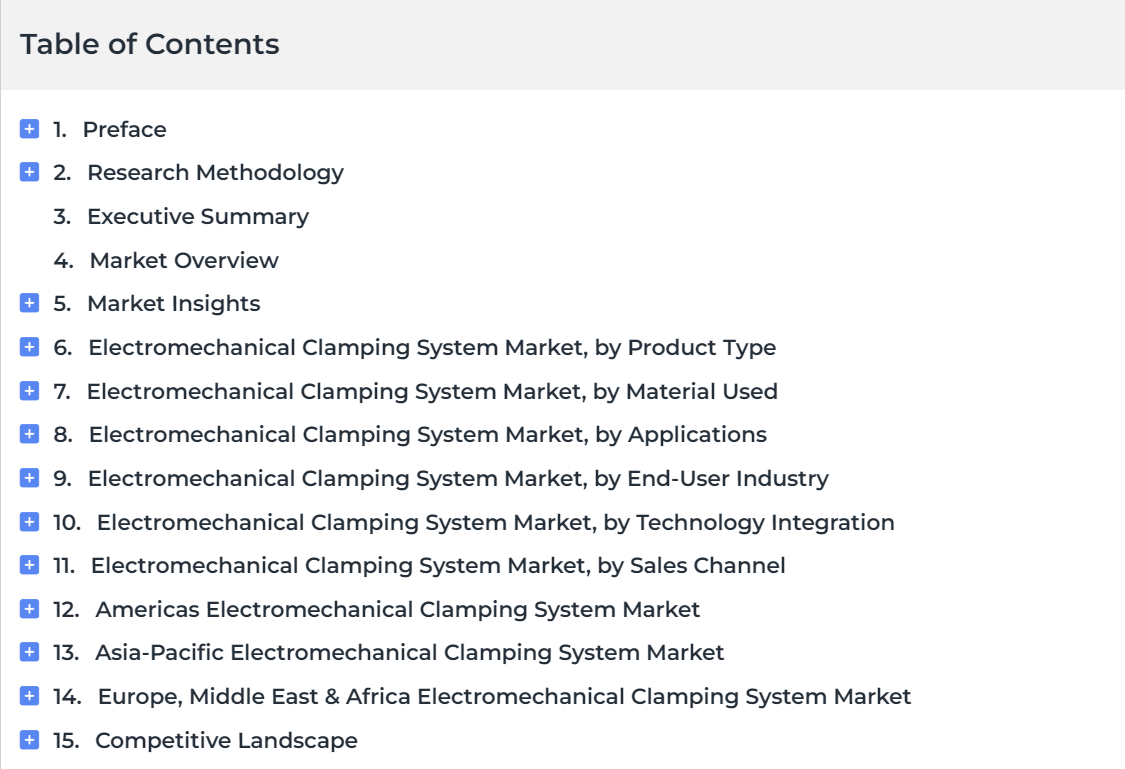The height and width of the screenshot is (769, 1125).
Task: Click the plus icon beside Market Insights
Action: [x=29, y=303]
